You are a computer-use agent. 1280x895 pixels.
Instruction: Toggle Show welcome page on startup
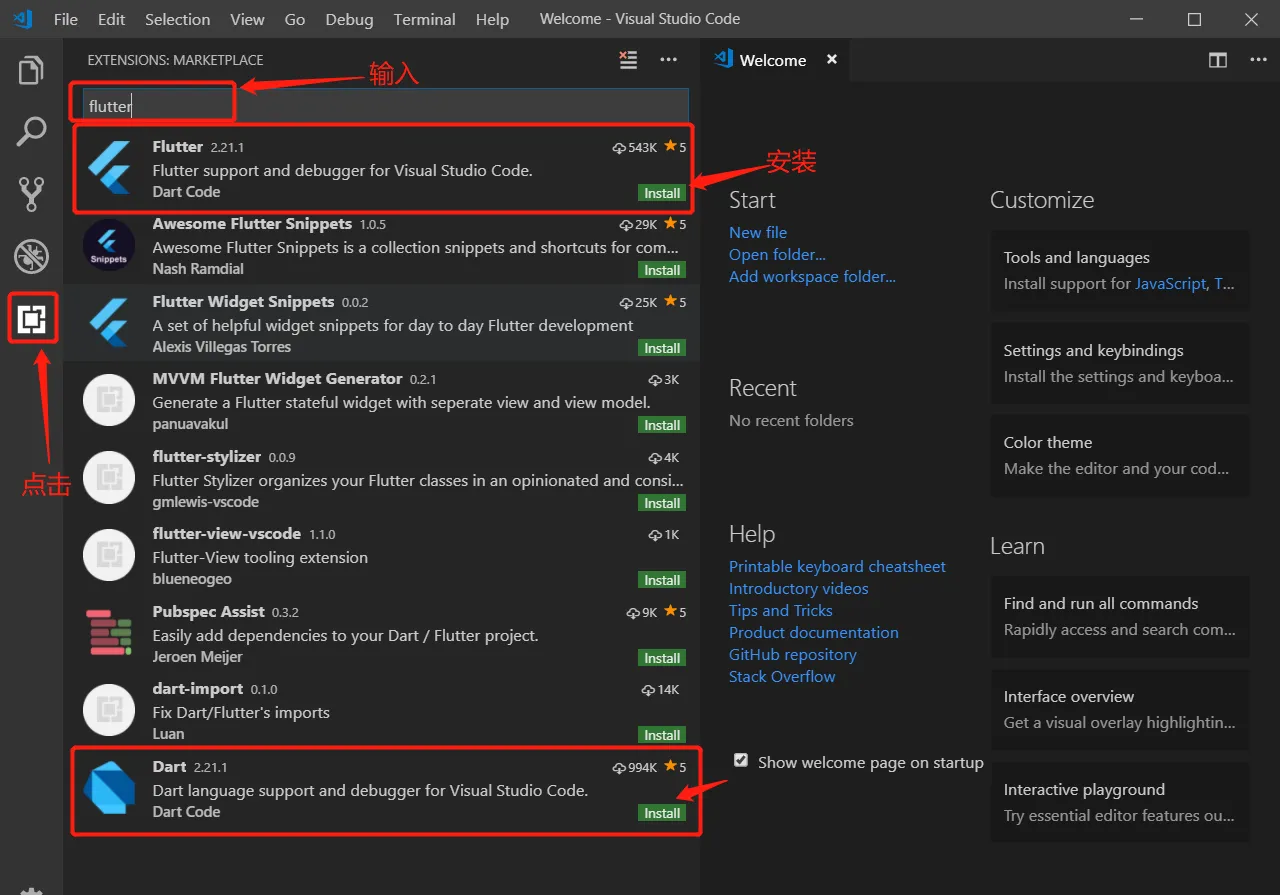click(x=741, y=761)
